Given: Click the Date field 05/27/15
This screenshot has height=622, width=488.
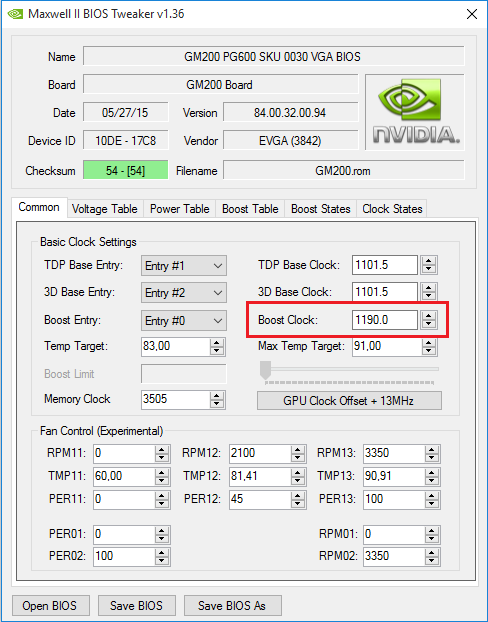Looking at the screenshot, I should (125, 113).
